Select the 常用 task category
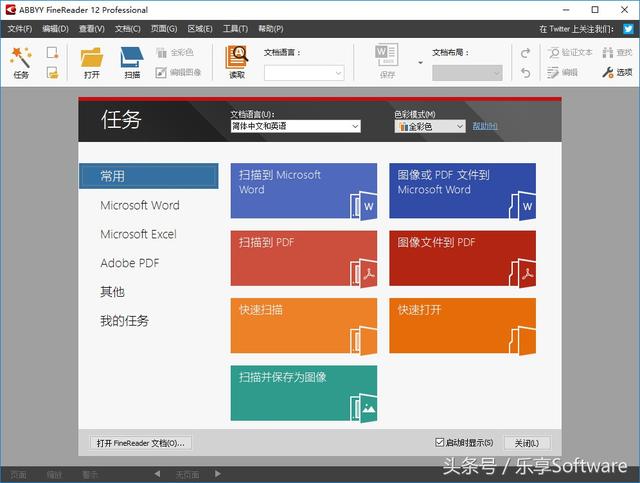The height and width of the screenshot is (483, 640). point(149,176)
